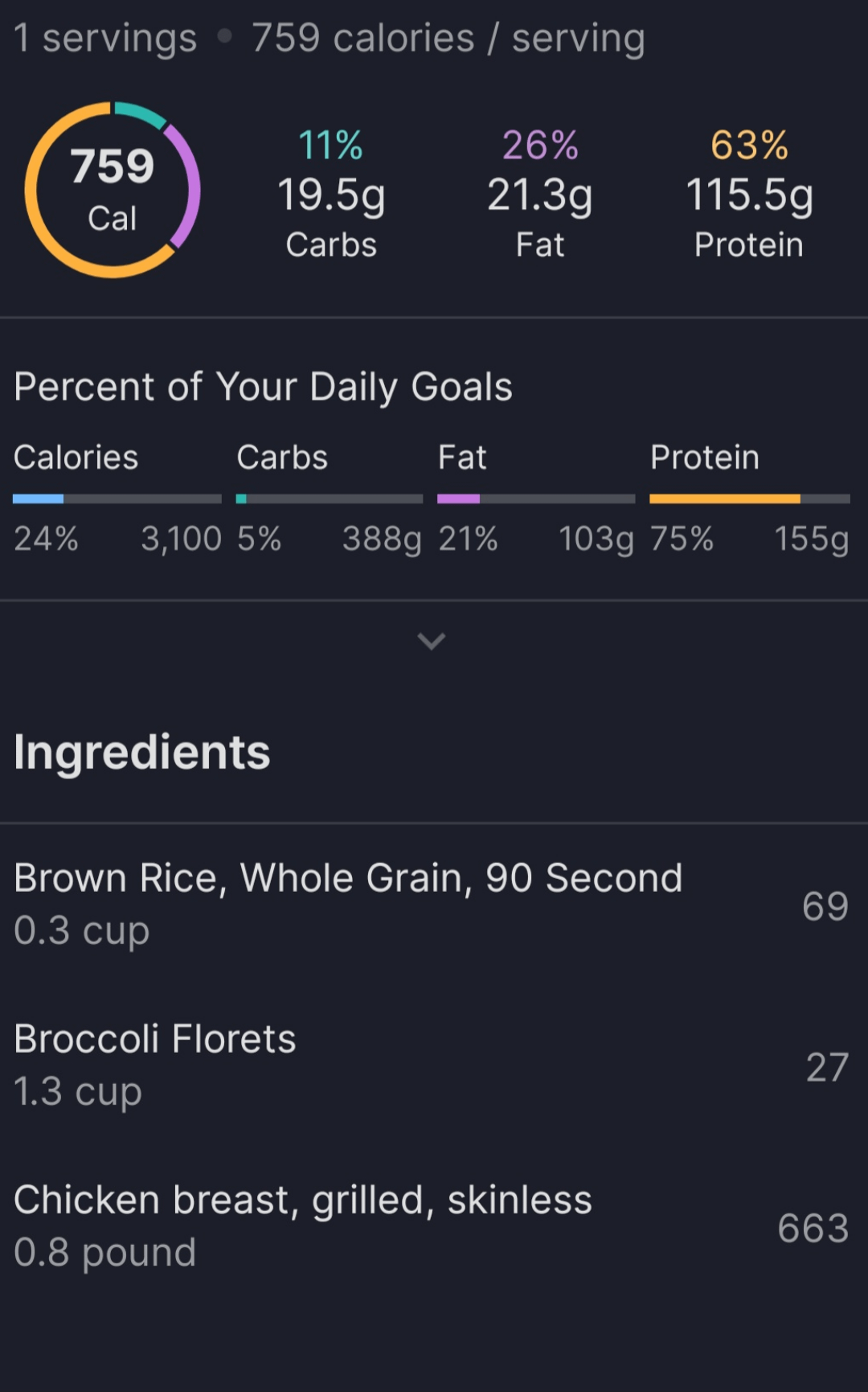Open the Chicken breast, grilled, skinless ingredient

pos(303,1200)
